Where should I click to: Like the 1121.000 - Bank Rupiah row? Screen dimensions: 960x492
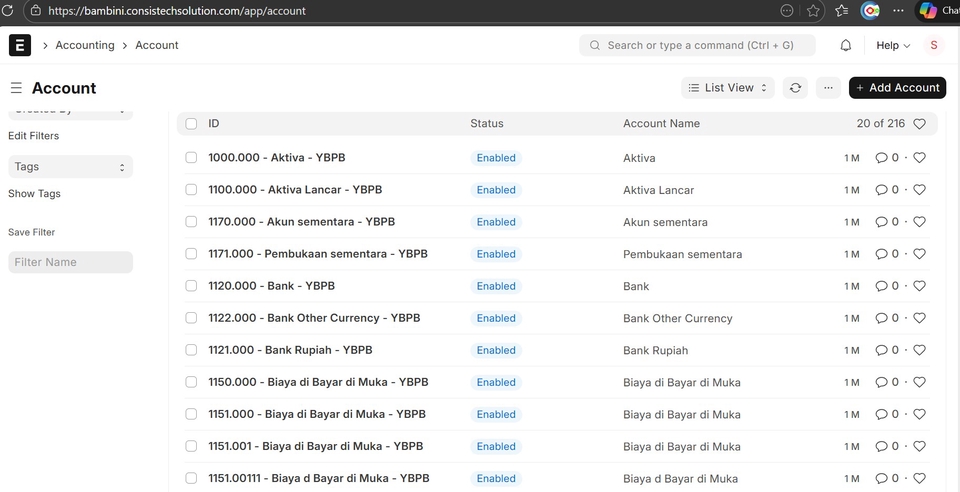pos(919,350)
